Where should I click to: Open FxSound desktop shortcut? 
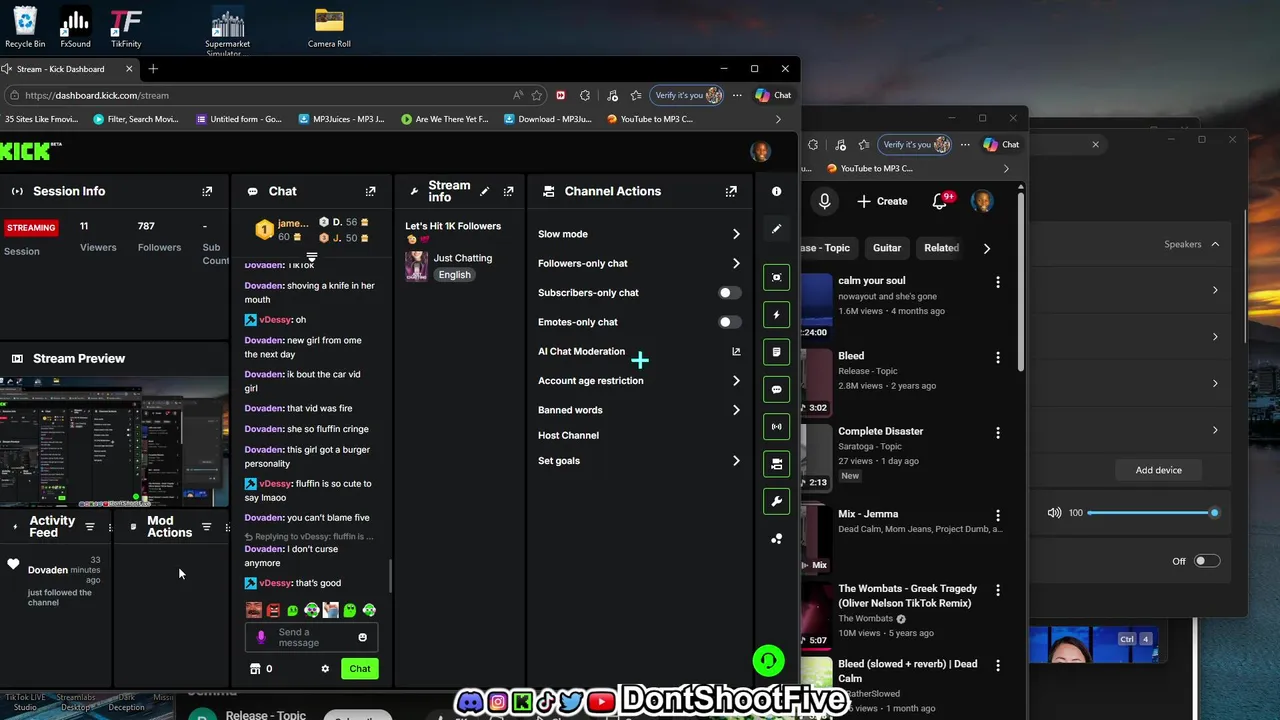tap(75, 27)
